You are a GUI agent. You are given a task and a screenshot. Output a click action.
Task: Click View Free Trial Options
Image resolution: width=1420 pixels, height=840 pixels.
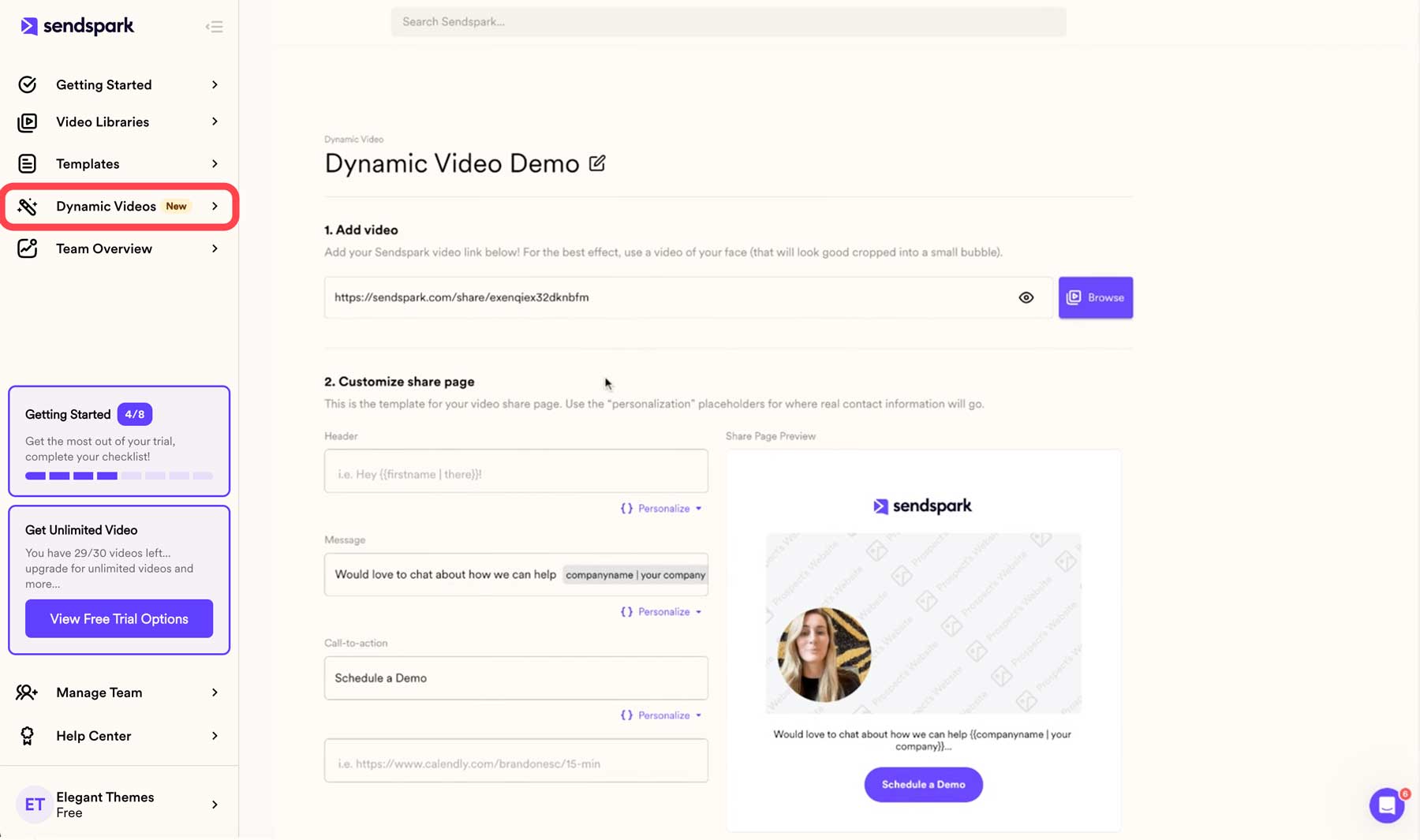tap(118, 618)
